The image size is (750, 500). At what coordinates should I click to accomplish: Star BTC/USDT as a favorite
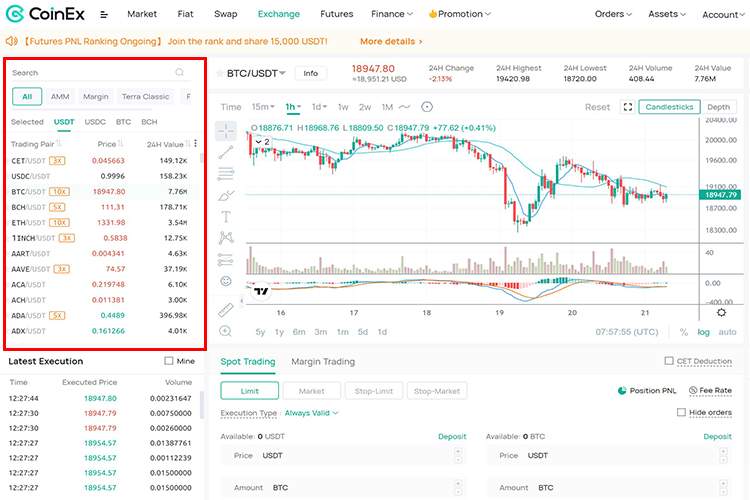tap(220, 74)
